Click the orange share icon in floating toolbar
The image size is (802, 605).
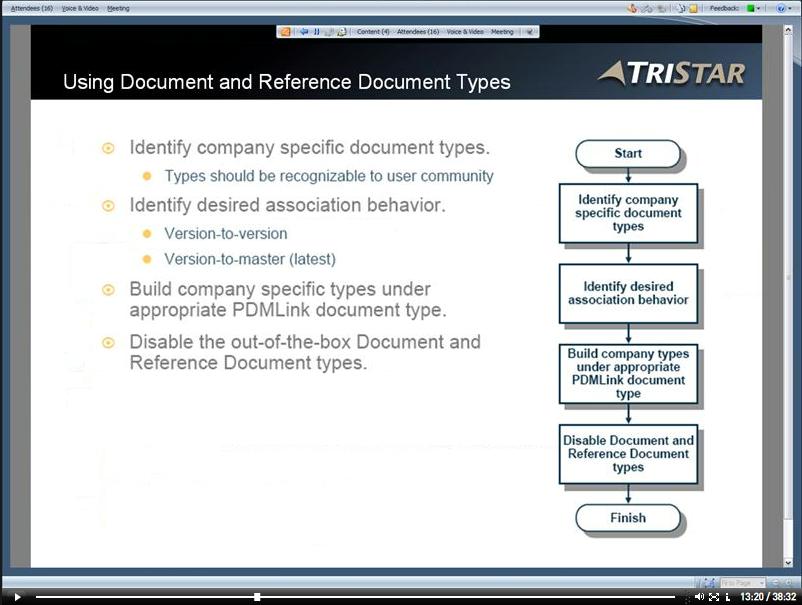286,32
